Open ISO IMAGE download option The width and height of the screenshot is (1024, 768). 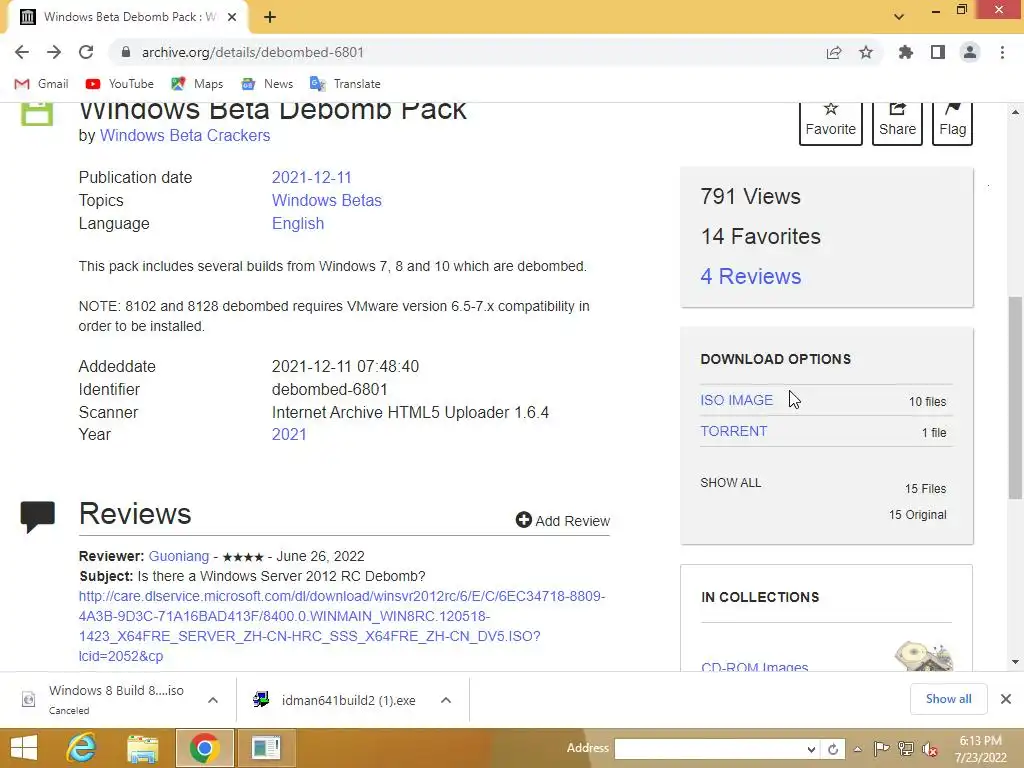tap(737, 400)
